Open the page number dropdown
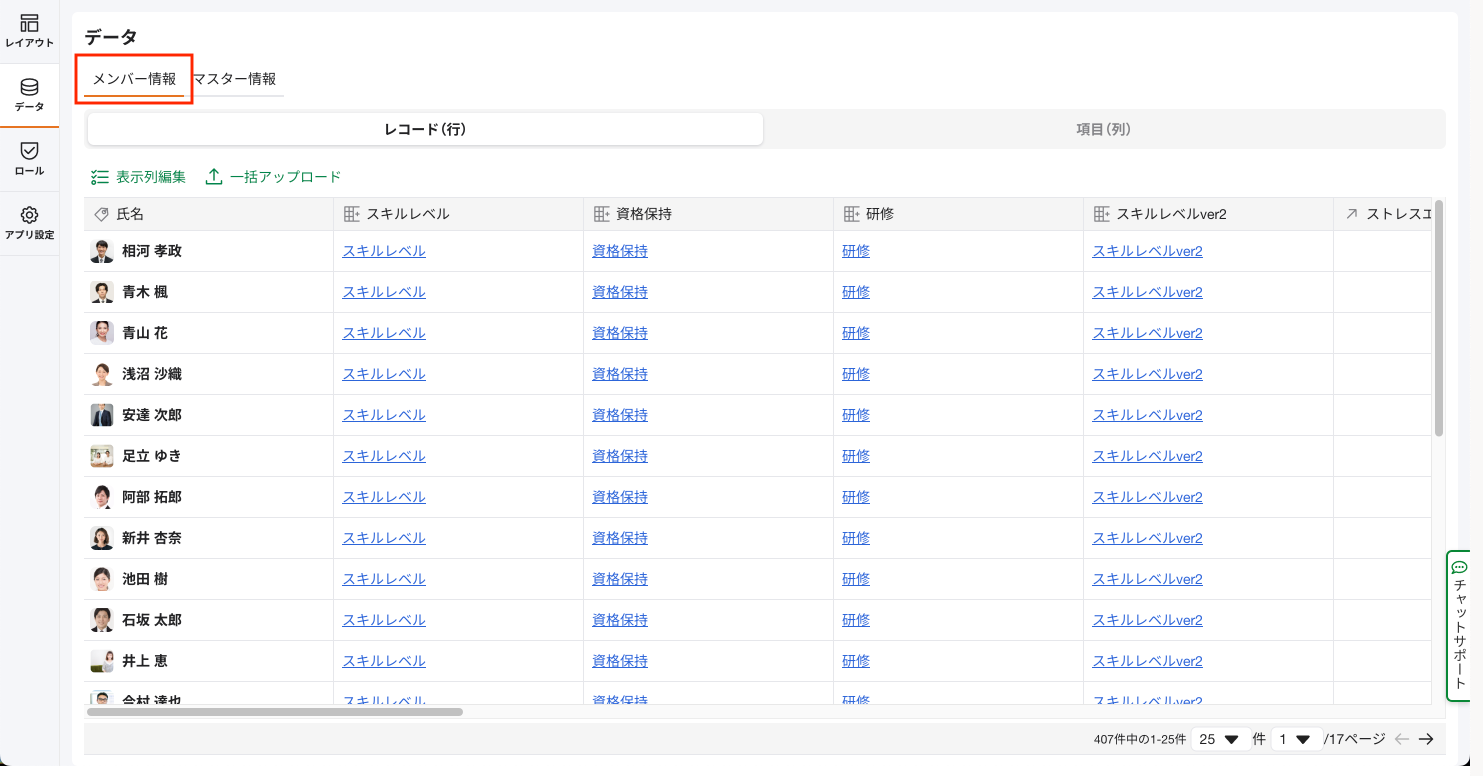The height and width of the screenshot is (776, 1483). (1294, 739)
